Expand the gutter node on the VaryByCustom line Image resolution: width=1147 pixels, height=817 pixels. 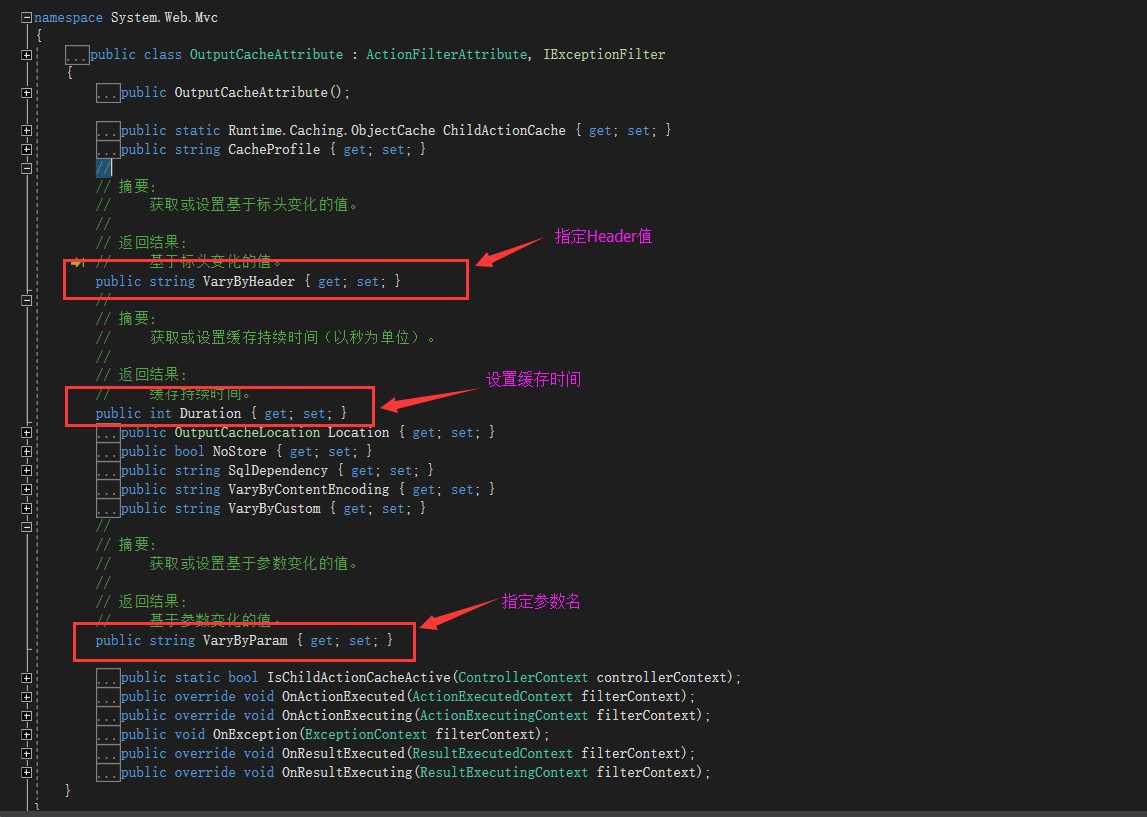26,508
